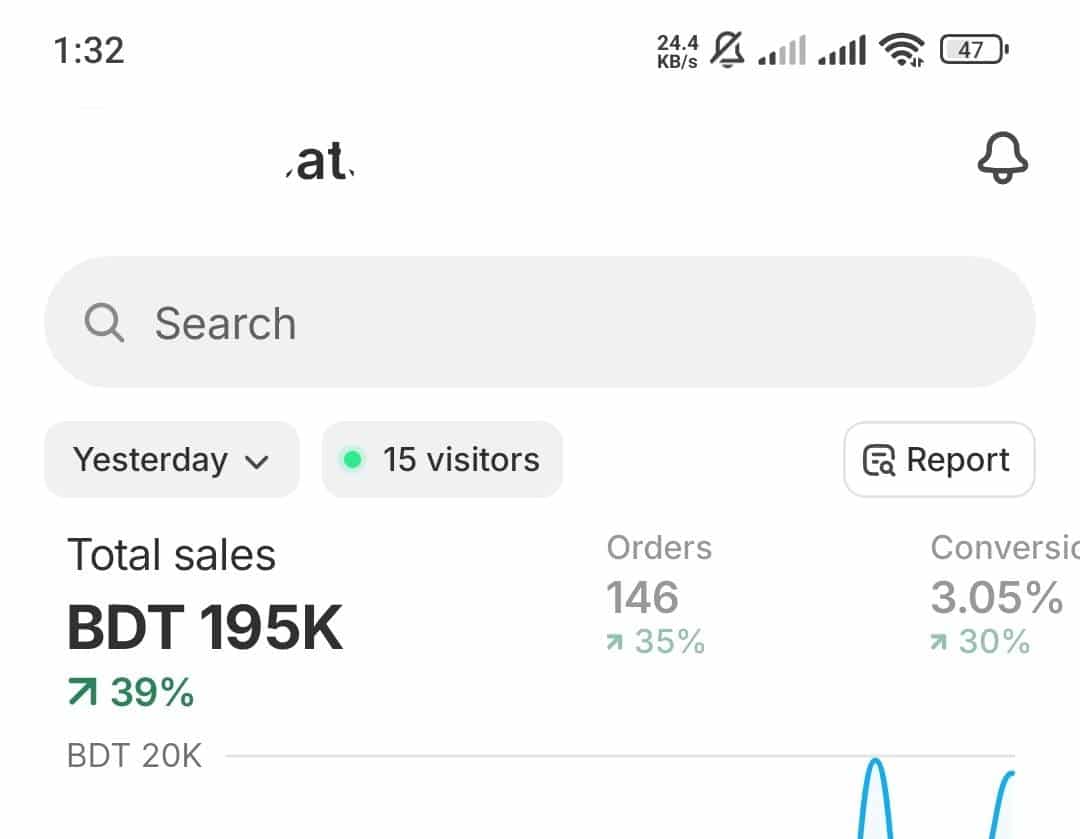
Task: Tap the chevron next to Yesterday
Action: coord(257,462)
